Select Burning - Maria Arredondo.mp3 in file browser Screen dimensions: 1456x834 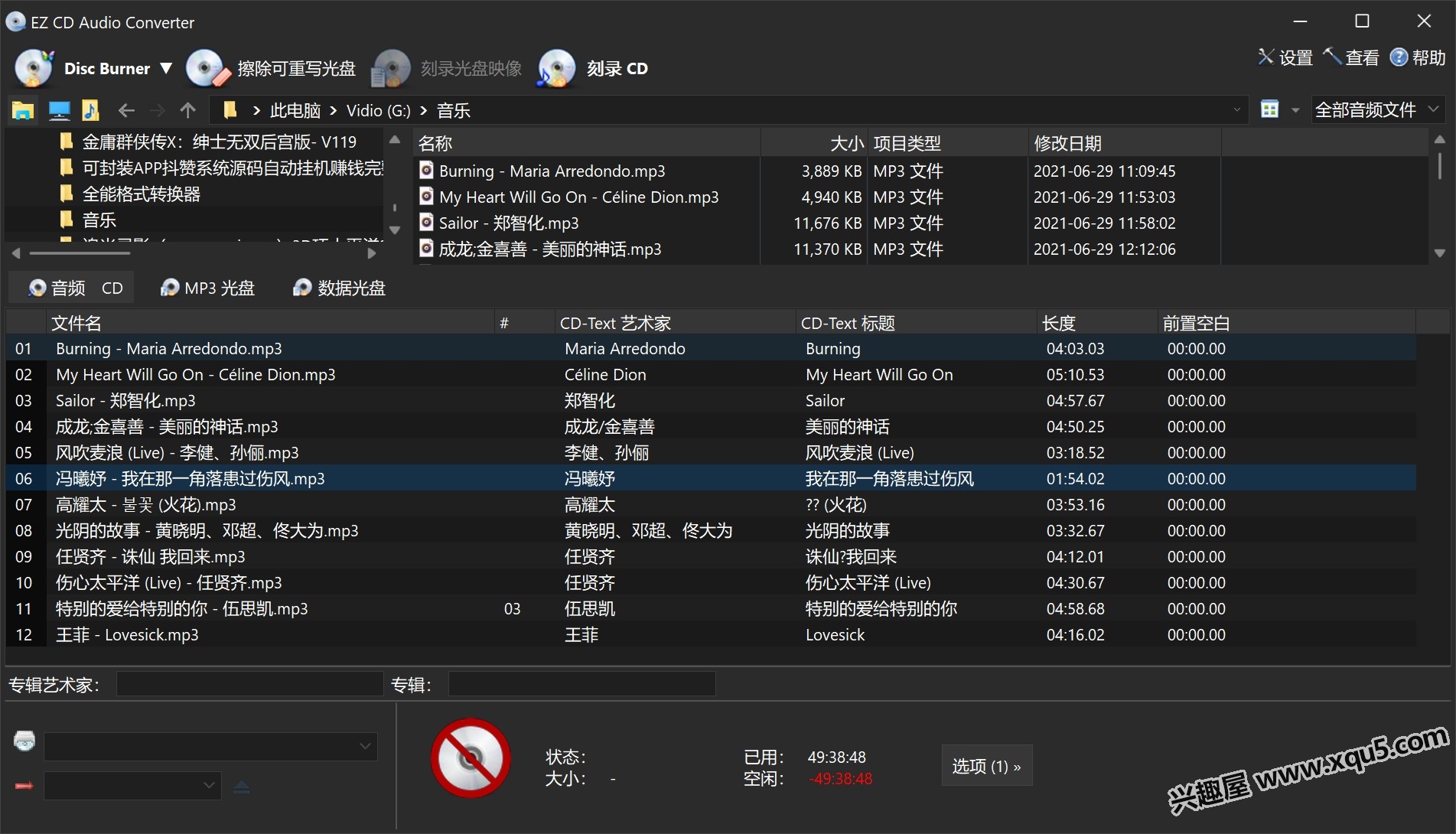(552, 171)
